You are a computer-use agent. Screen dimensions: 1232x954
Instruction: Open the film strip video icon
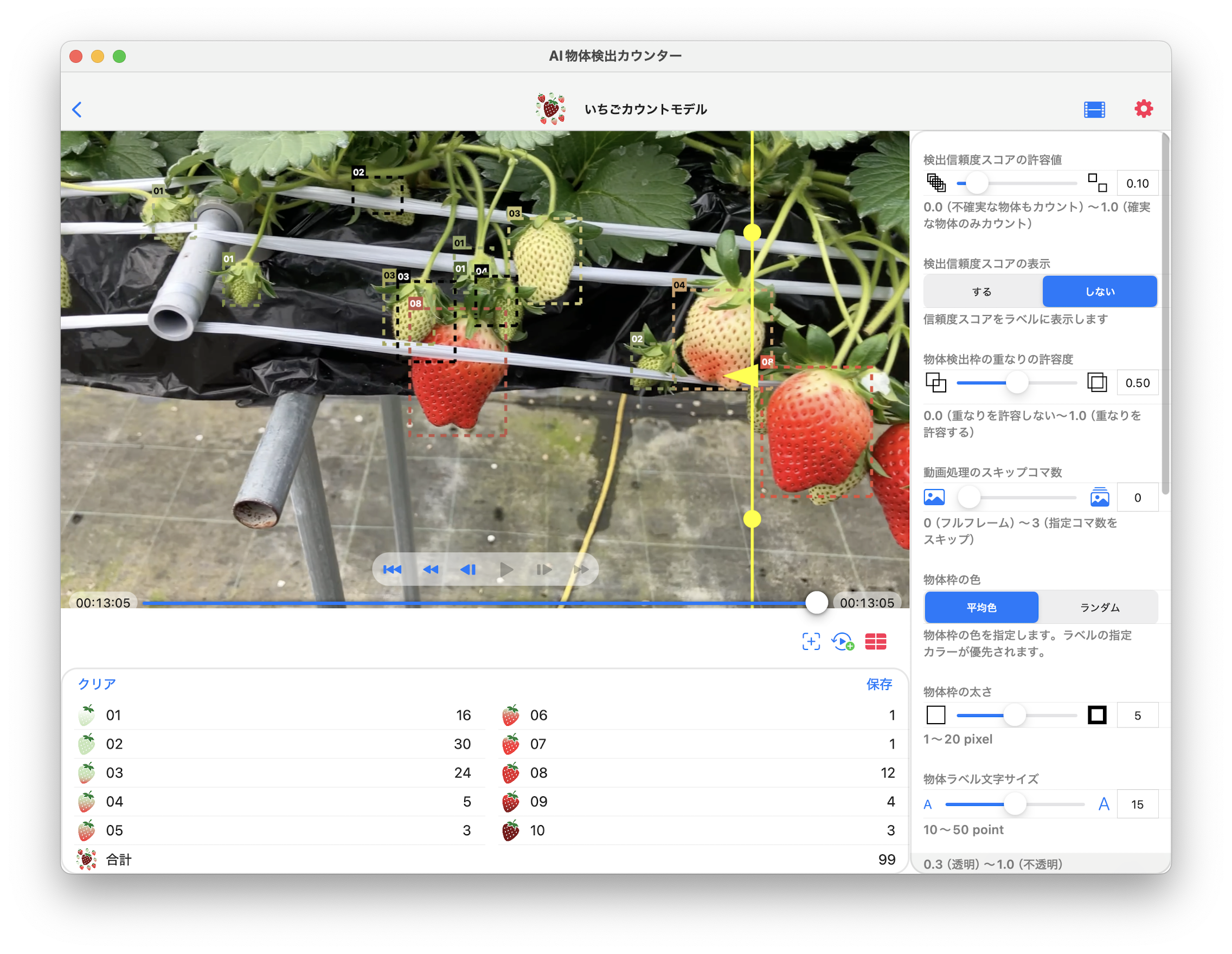coord(1094,109)
